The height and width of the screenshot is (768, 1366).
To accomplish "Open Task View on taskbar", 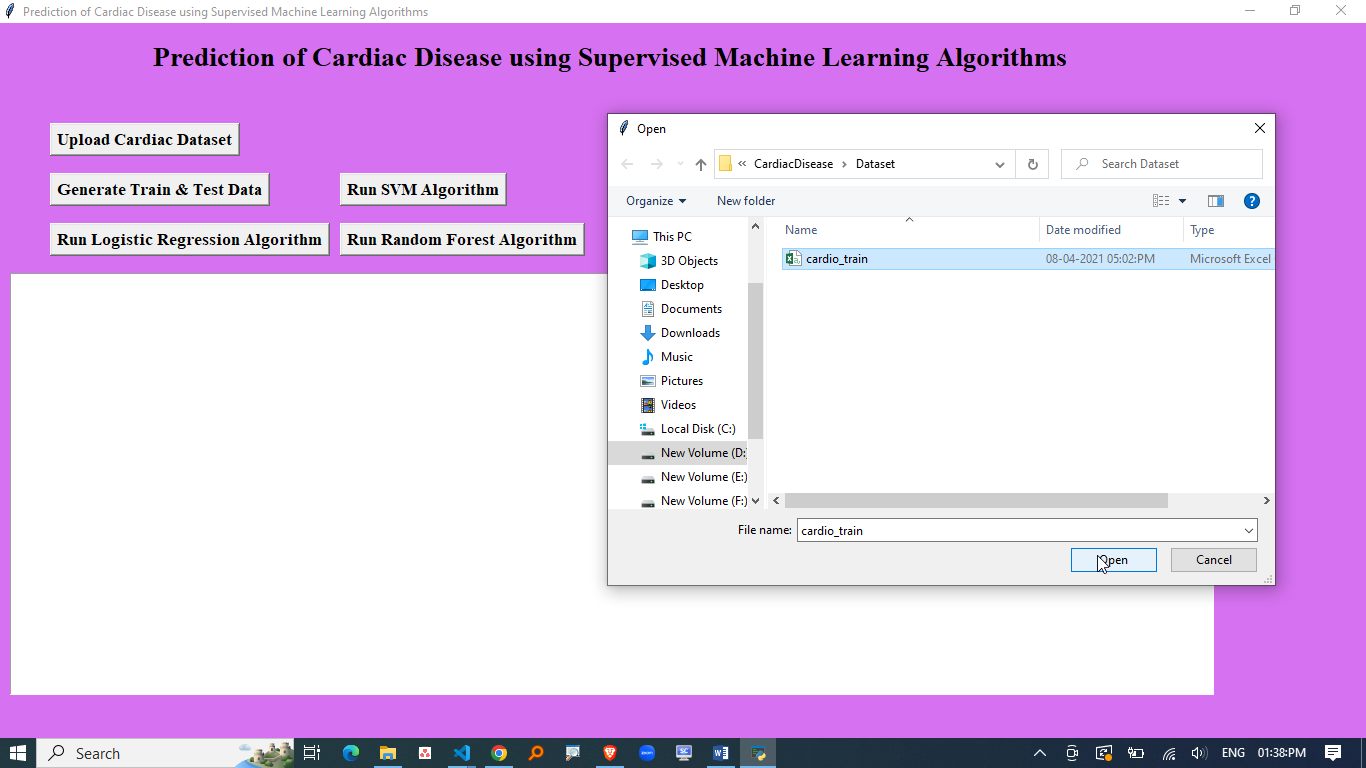I will [x=312, y=753].
